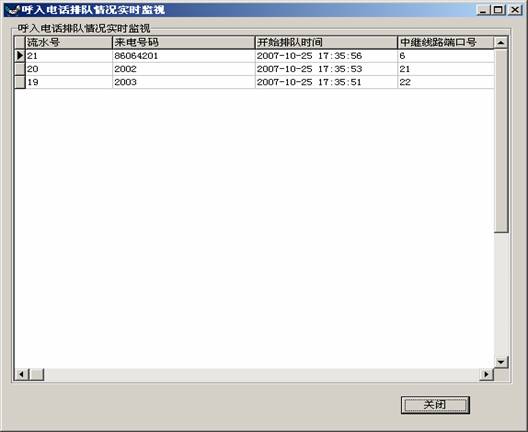Click the 关闭 button
Viewport: 528px width, 432px height.
[435, 405]
